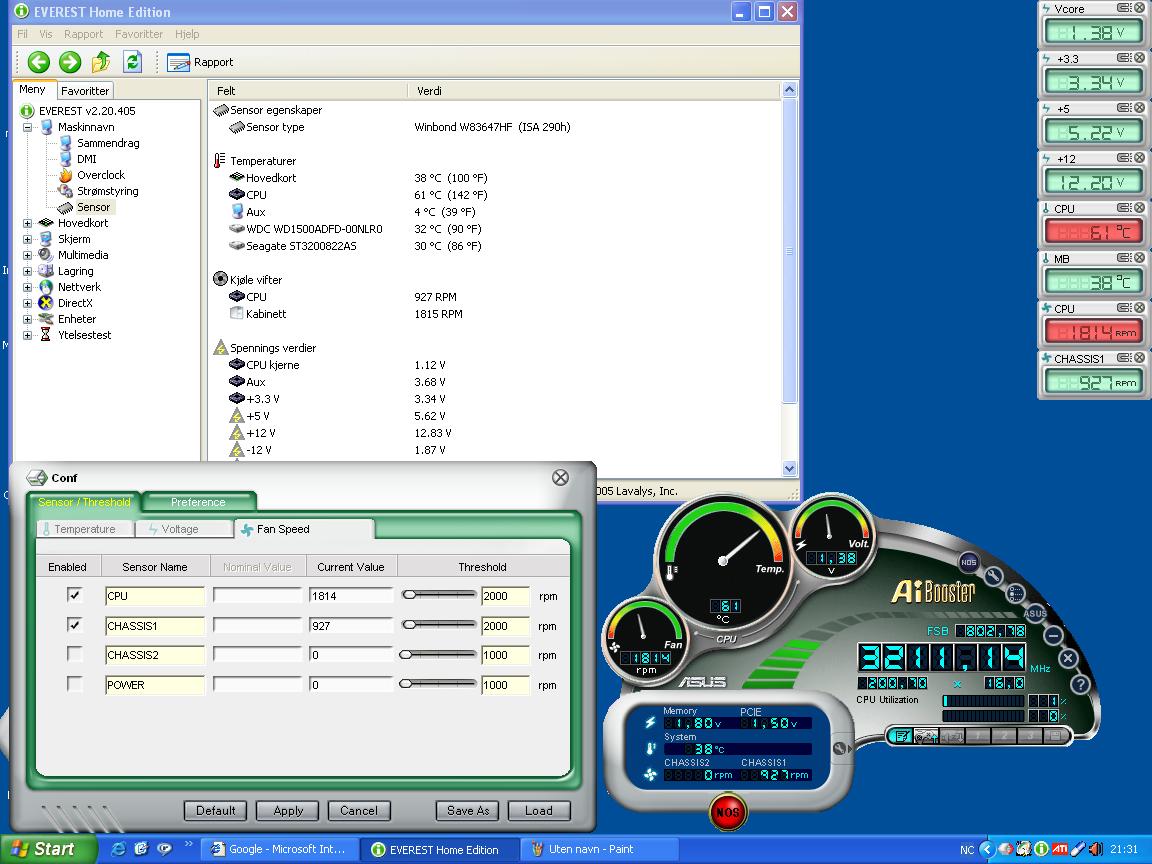Image resolution: width=1152 pixels, height=864 pixels.
Task: Open the Hjelp menu in EVEREST
Action: point(187,34)
